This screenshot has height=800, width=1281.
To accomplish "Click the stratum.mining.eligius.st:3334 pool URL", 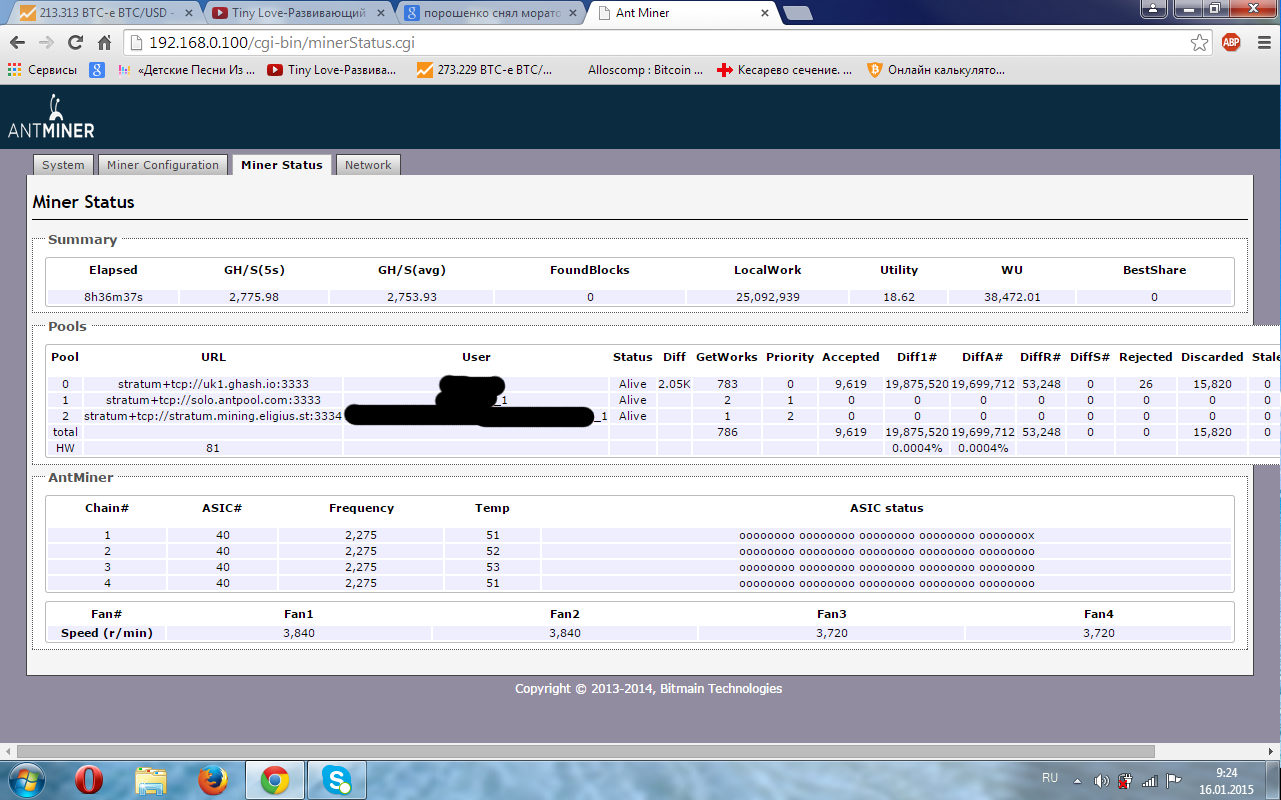I will tap(213, 416).
